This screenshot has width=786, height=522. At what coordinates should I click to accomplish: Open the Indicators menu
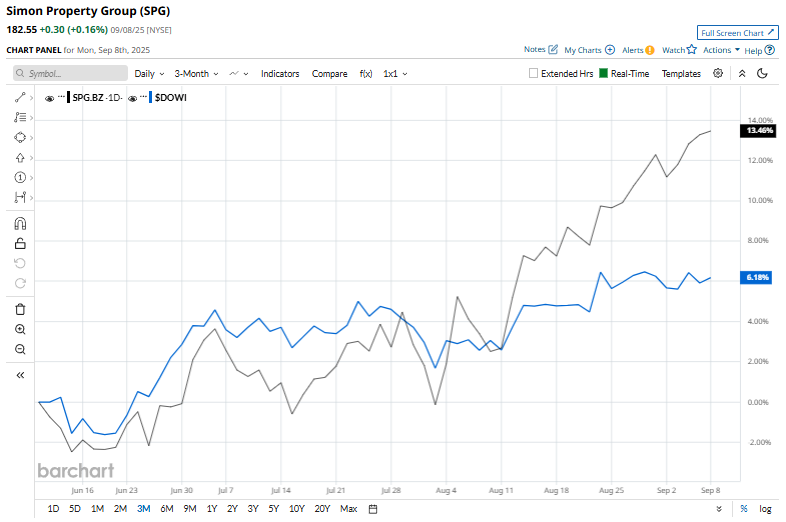click(280, 74)
